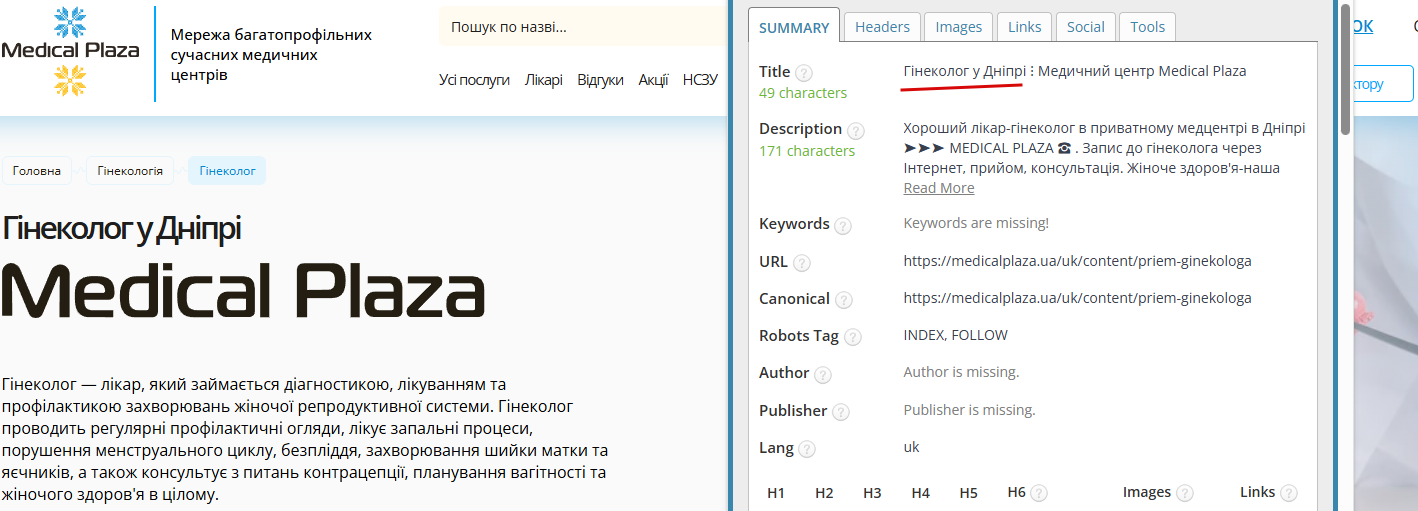Click the H1 column label
1418x511 pixels.
(x=776, y=493)
